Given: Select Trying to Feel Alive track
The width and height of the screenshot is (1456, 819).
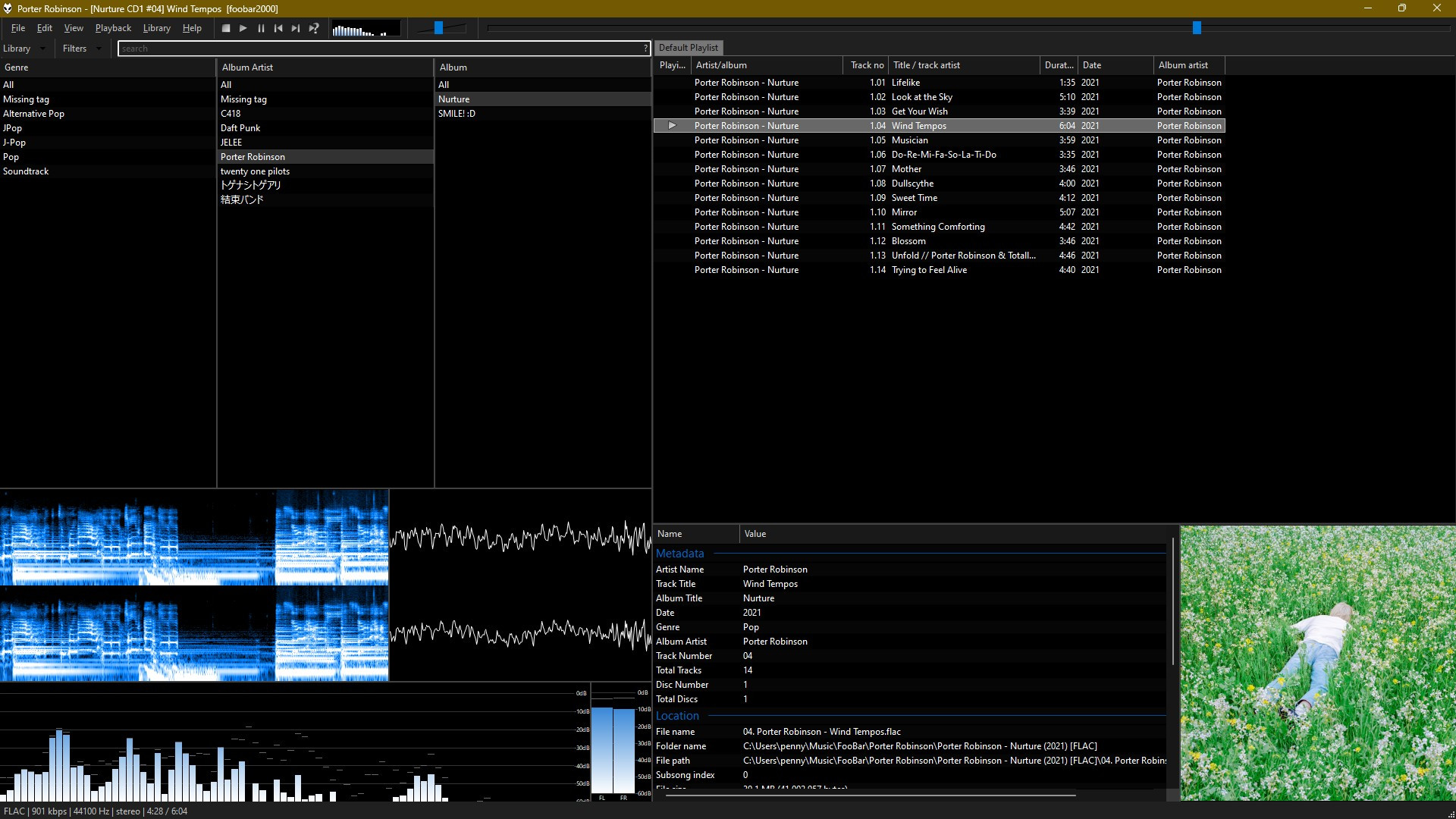Looking at the screenshot, I should (x=940, y=270).
